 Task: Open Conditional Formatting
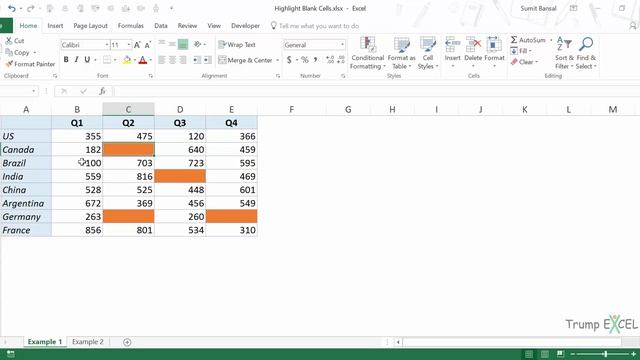(367, 53)
